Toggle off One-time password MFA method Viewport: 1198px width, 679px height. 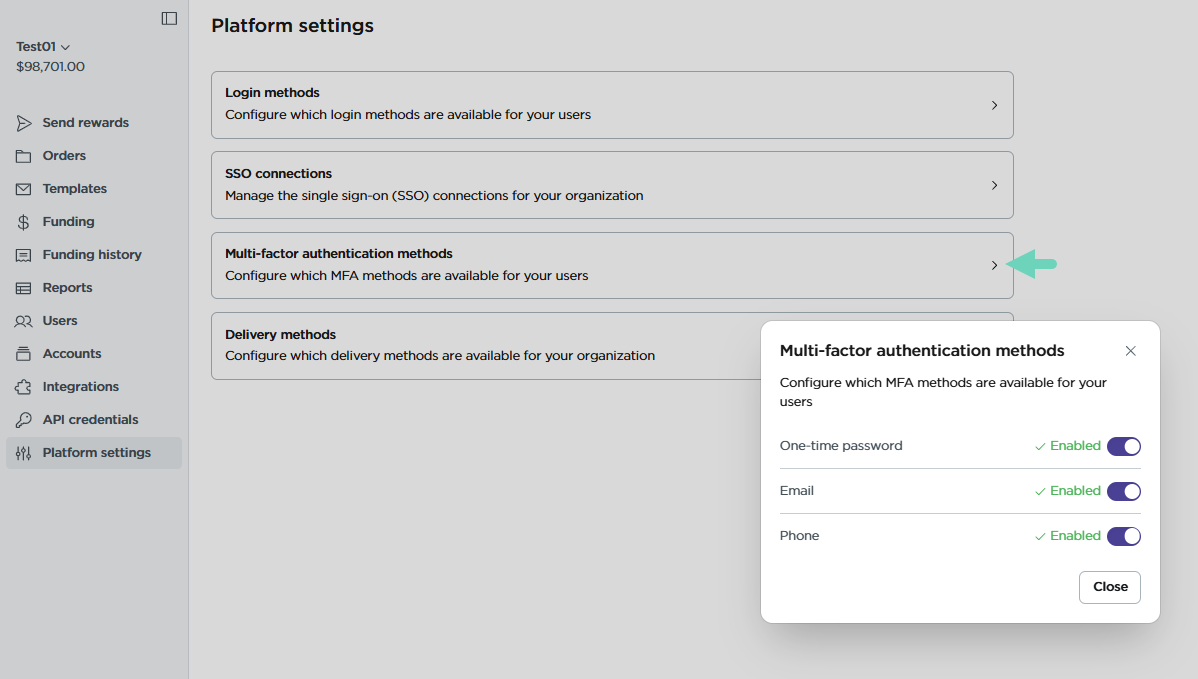coord(1124,446)
